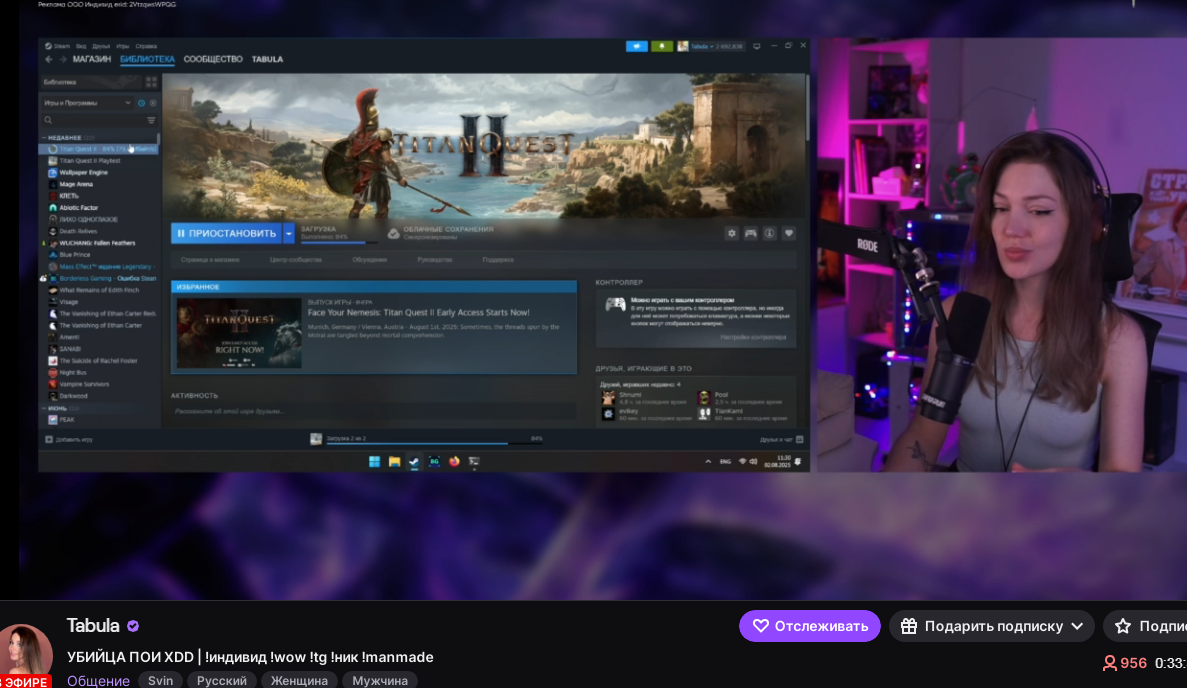
Task: Switch to Big Picture mode icon
Action: point(756,46)
